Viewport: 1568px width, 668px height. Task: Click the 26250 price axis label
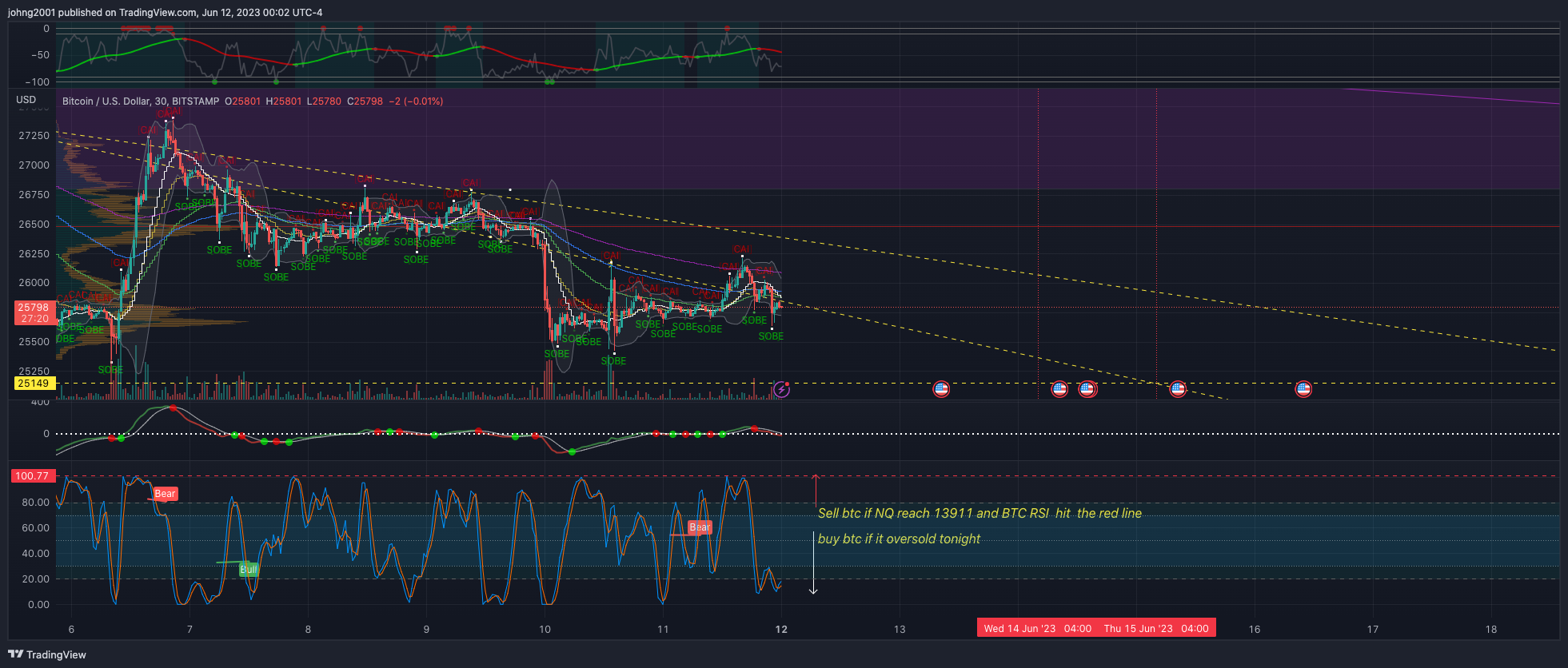pyautogui.click(x=34, y=254)
